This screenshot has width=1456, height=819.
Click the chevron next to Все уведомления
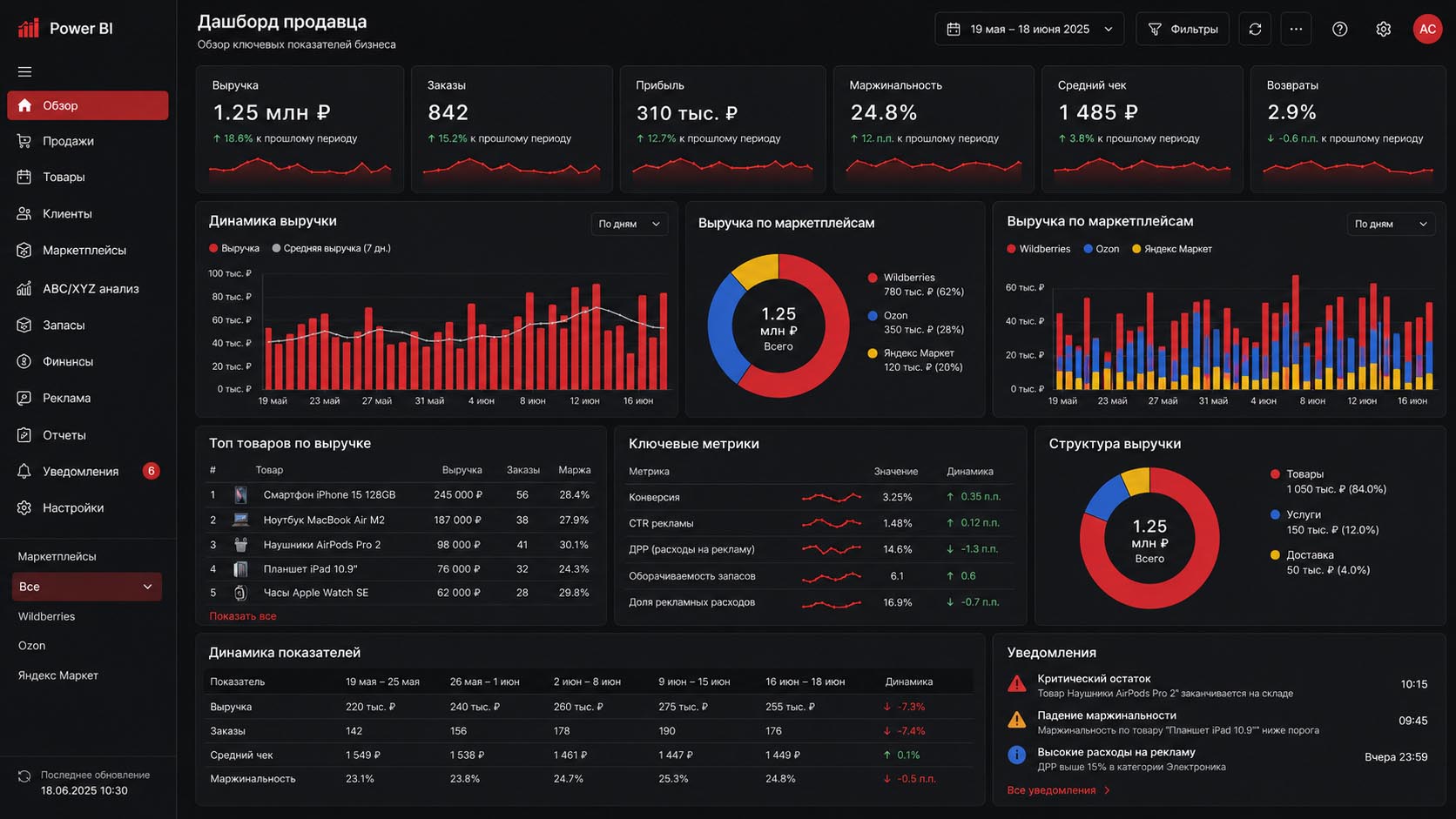(1107, 790)
